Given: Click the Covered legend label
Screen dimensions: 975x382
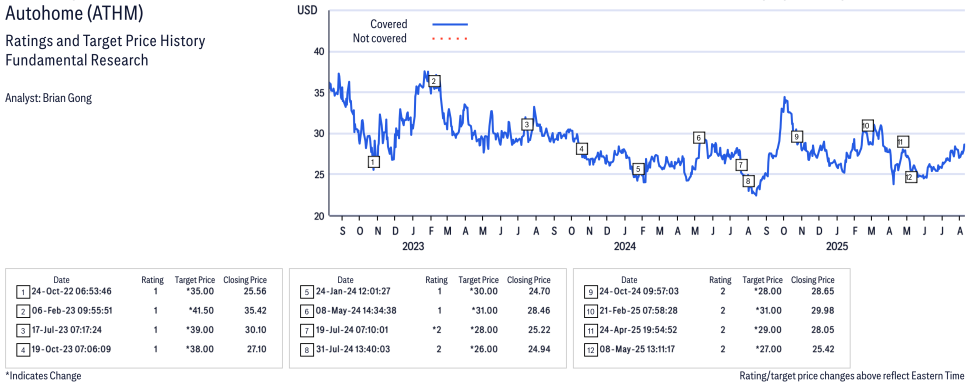Looking at the screenshot, I should [x=389, y=24].
